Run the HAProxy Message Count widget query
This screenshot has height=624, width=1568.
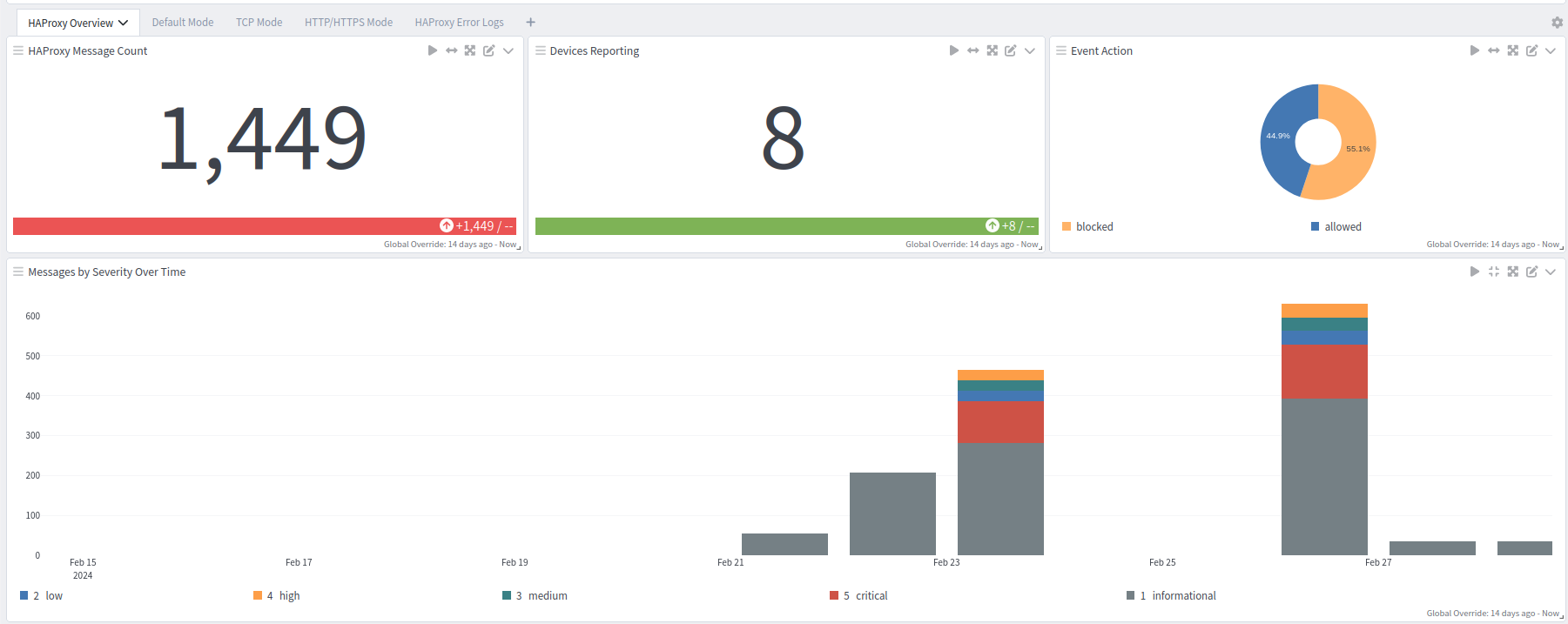pos(433,50)
